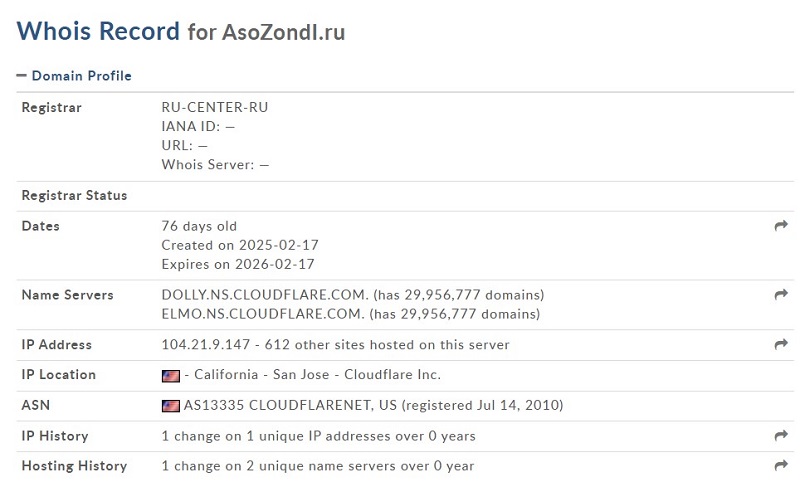The height and width of the screenshot is (482, 800).
Task: Click the Created on 2025-02-17 date line
Action: pyautogui.click(x=240, y=245)
